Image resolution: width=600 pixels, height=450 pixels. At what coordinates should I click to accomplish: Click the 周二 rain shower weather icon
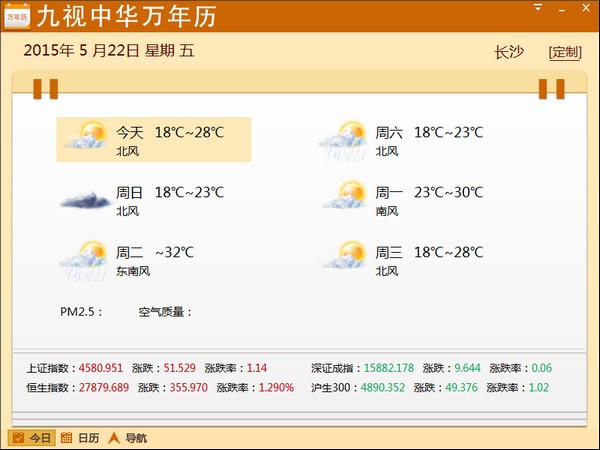click(84, 261)
